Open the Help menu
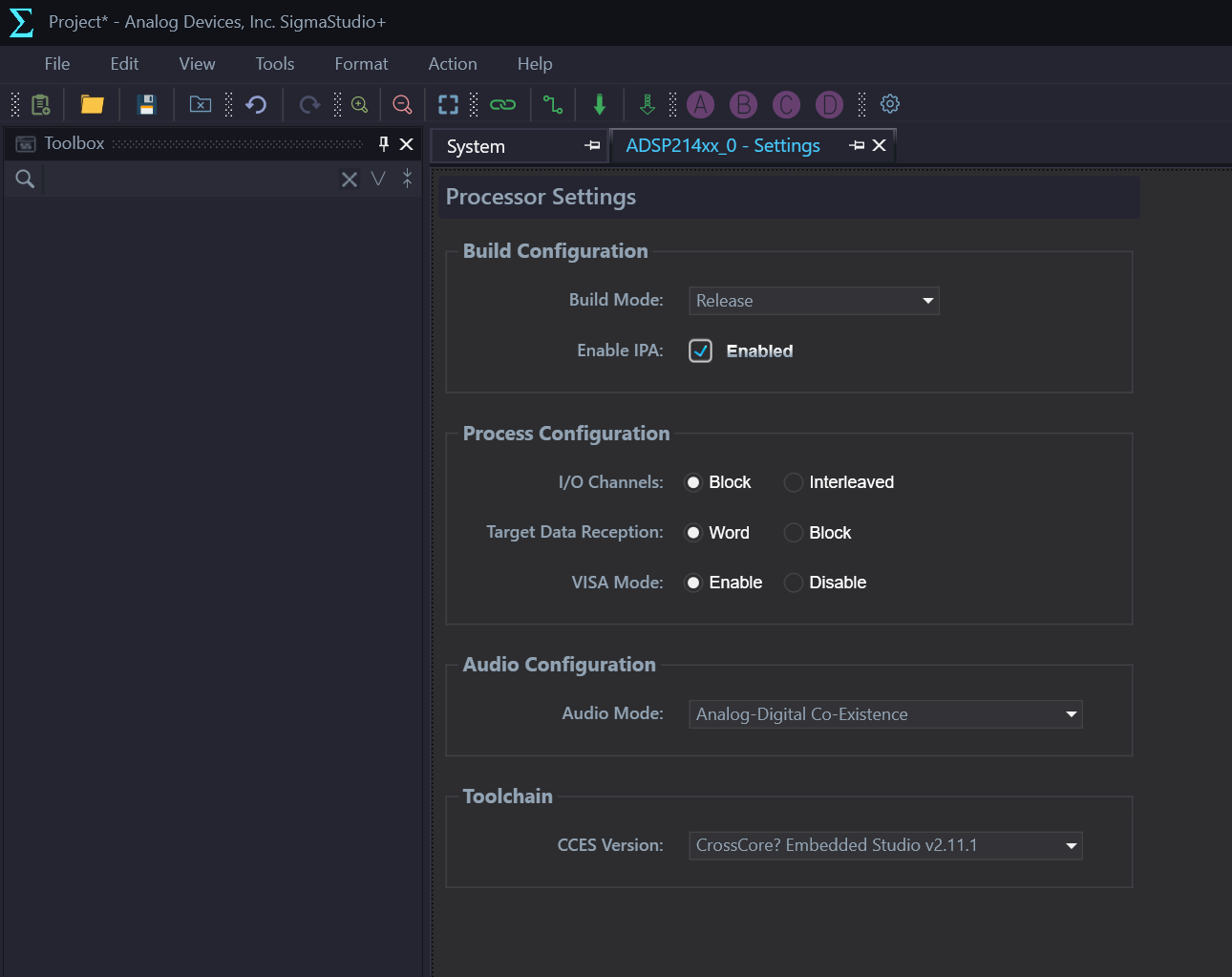This screenshot has width=1232, height=977. click(x=535, y=64)
